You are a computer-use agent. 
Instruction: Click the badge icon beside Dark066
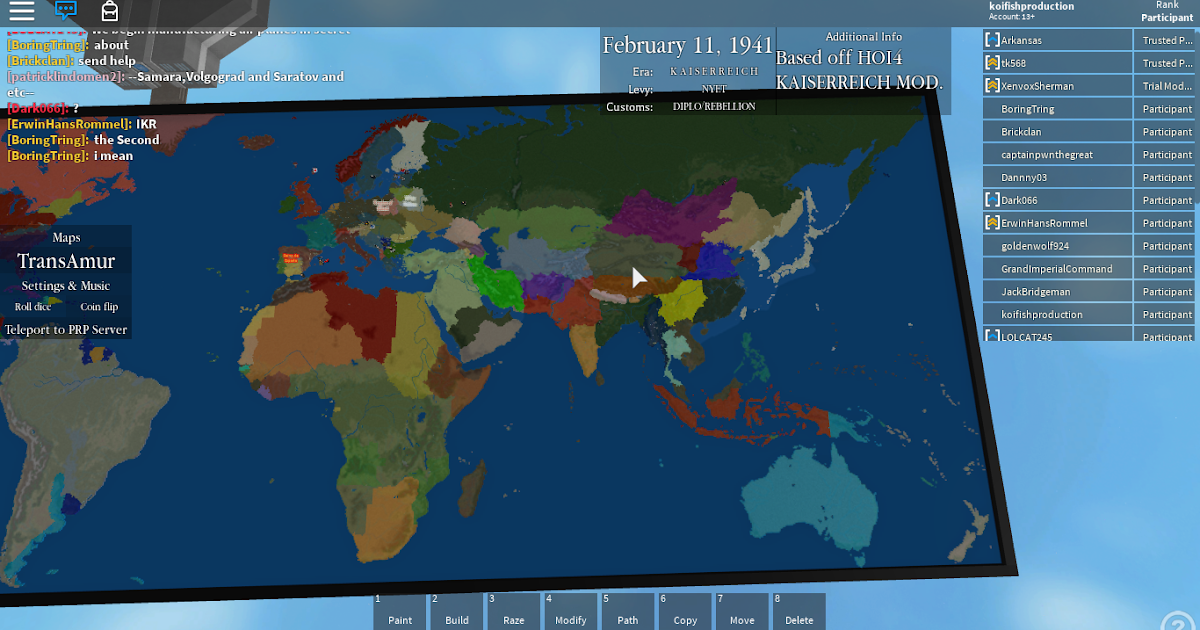(992, 200)
